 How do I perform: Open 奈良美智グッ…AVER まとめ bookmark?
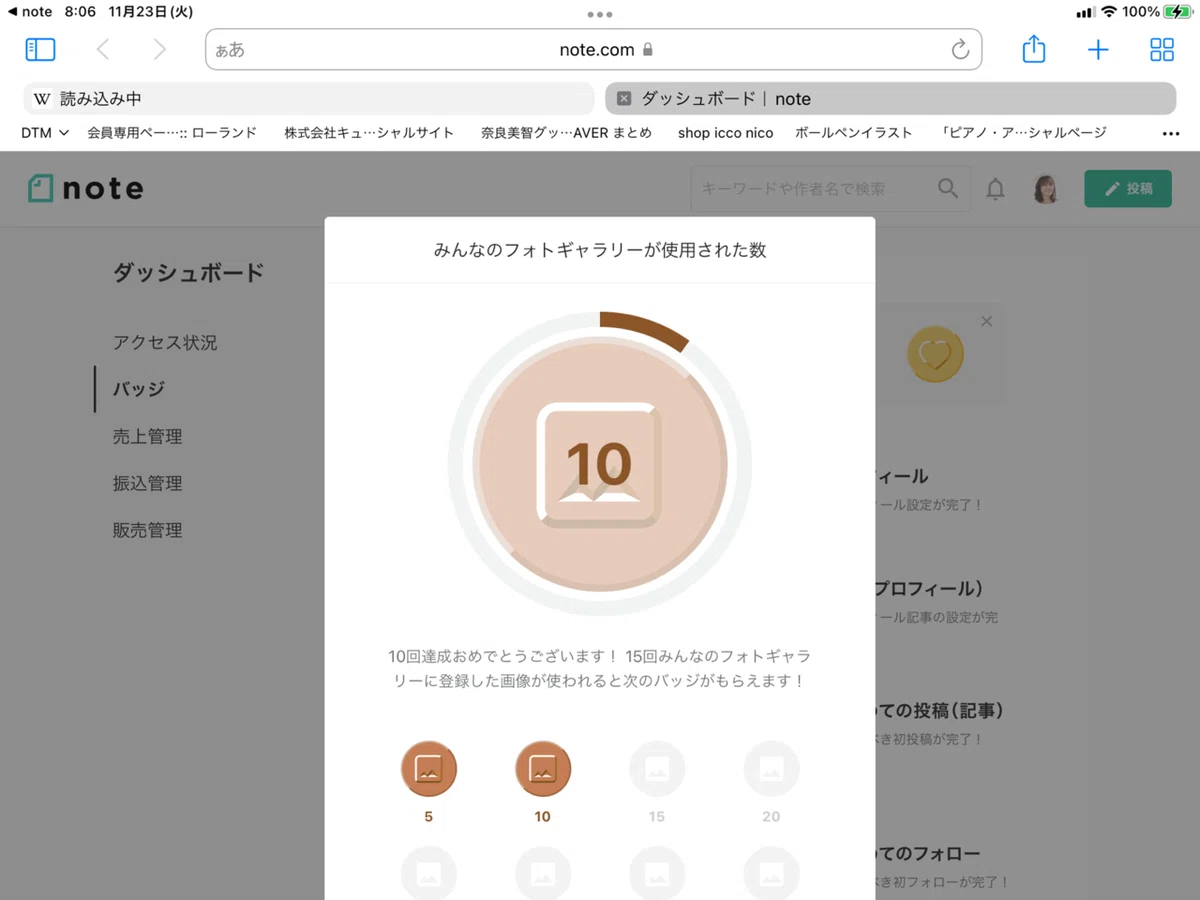[566, 132]
